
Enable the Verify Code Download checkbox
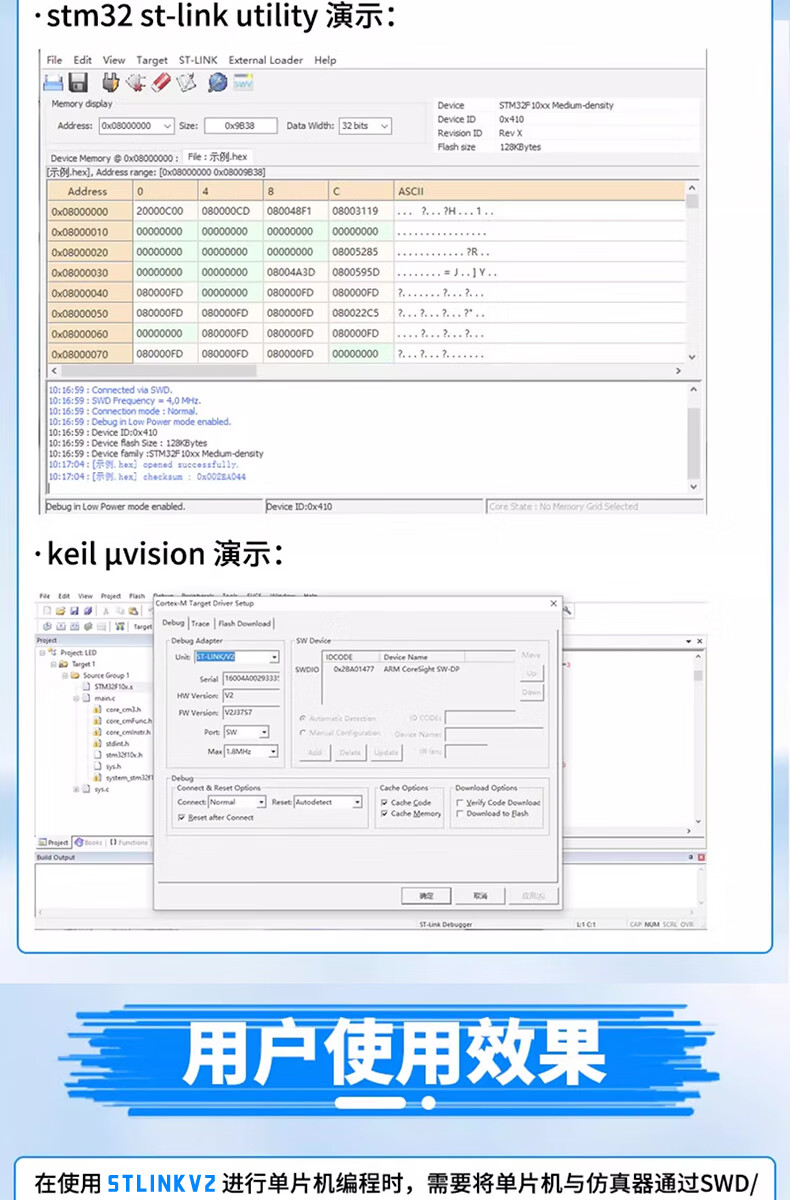(x=459, y=802)
